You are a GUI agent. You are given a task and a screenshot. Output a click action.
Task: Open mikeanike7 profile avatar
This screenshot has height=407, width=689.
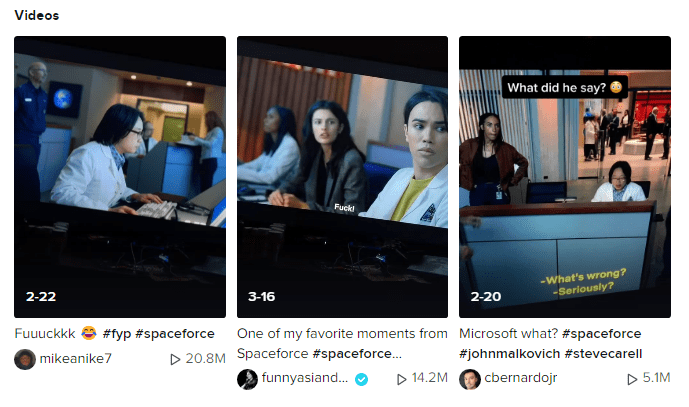click(x=25, y=359)
